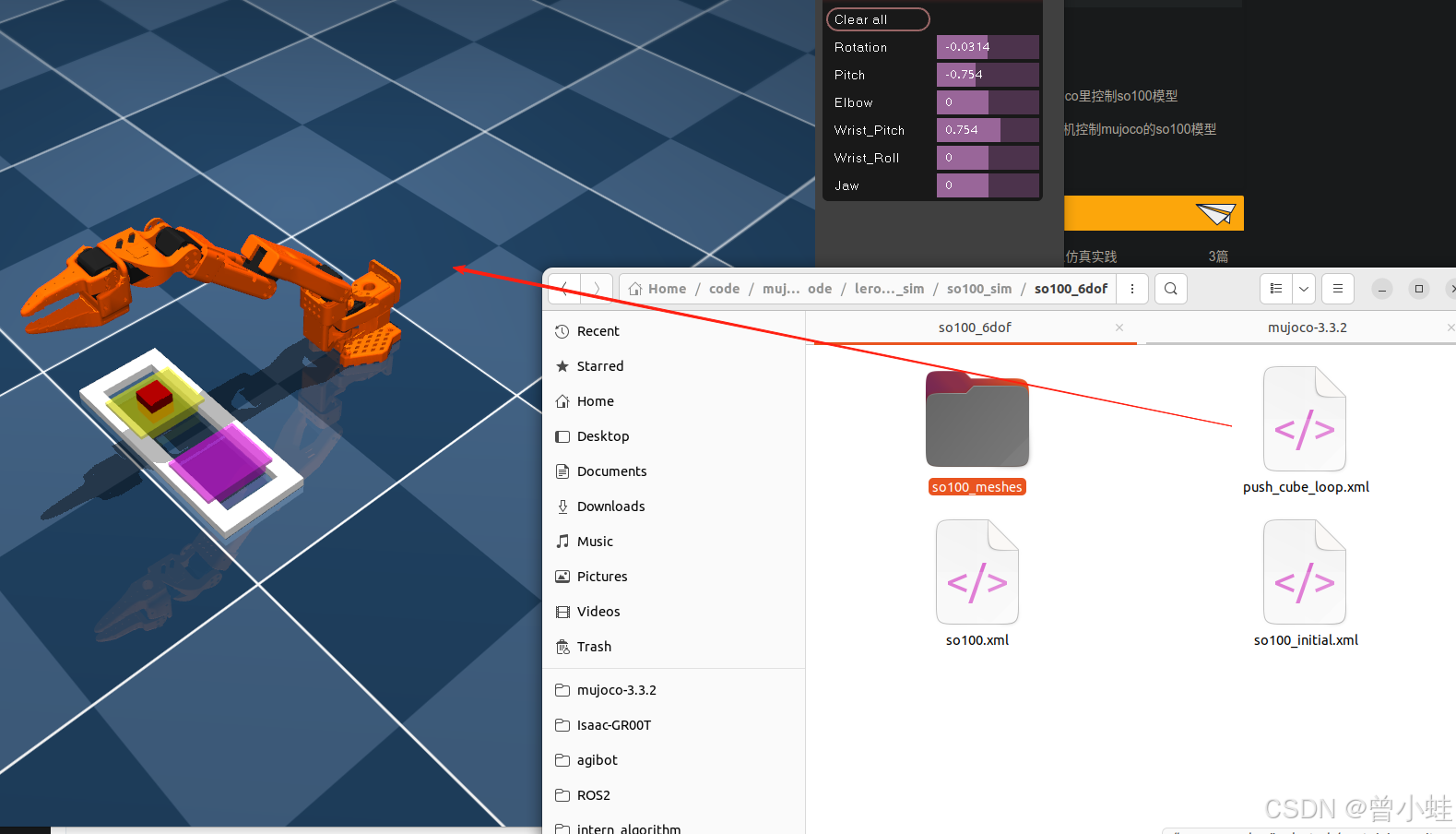The image size is (1456, 834).
Task: Select the so100.xml file
Action: point(977,584)
